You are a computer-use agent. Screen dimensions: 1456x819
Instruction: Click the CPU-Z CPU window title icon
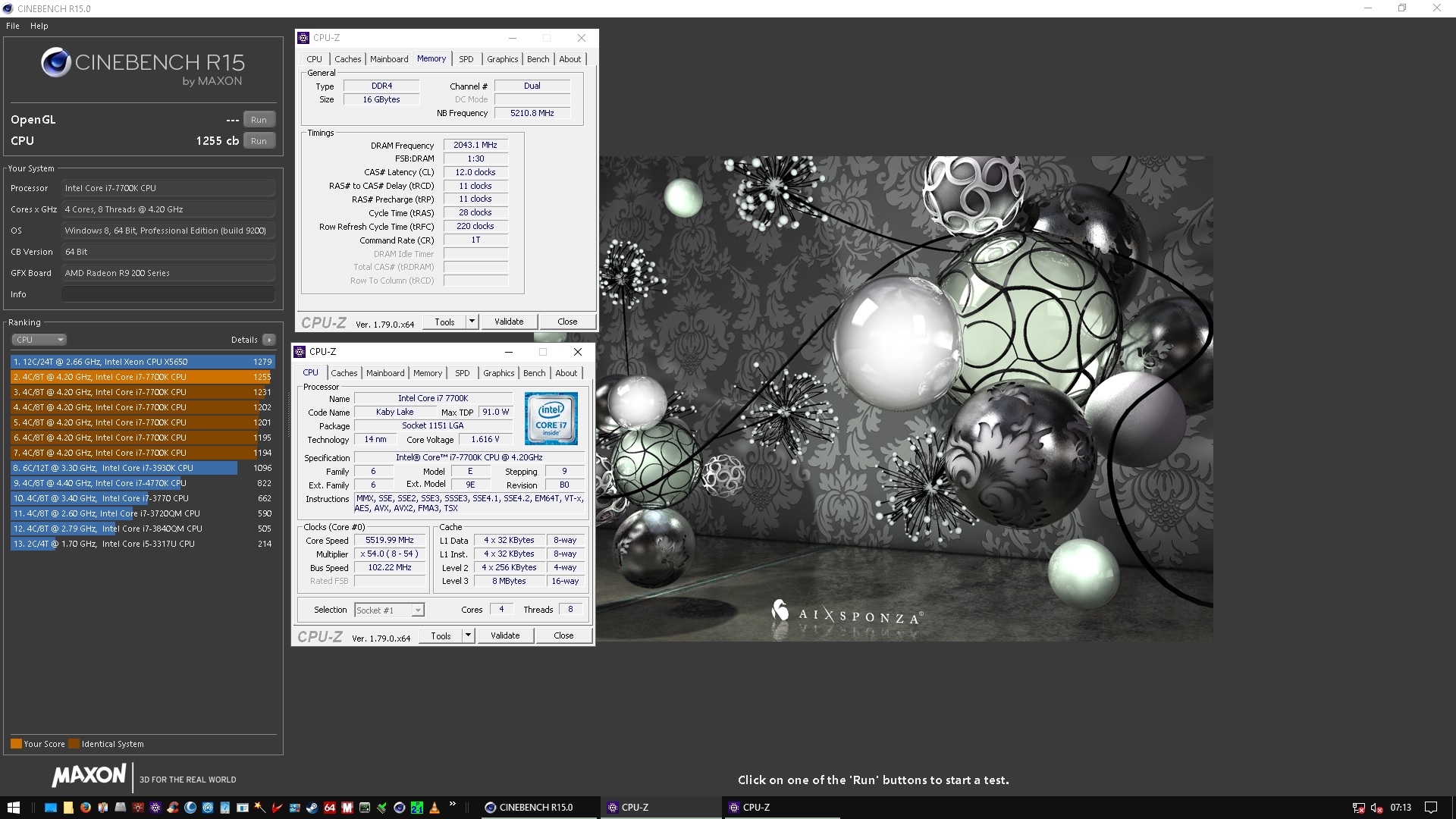coord(300,352)
